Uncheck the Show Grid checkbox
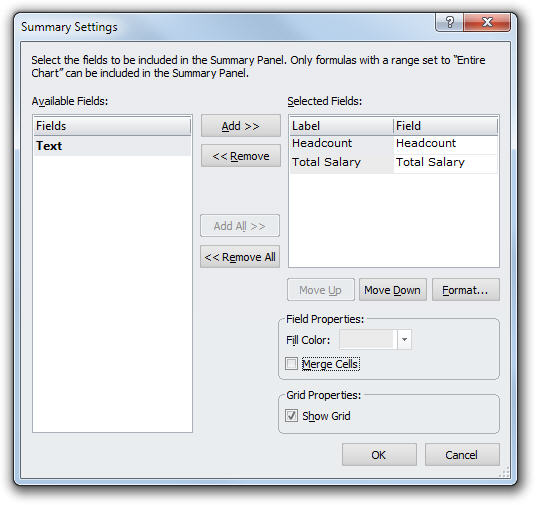The width and height of the screenshot is (536, 505). click(291, 416)
